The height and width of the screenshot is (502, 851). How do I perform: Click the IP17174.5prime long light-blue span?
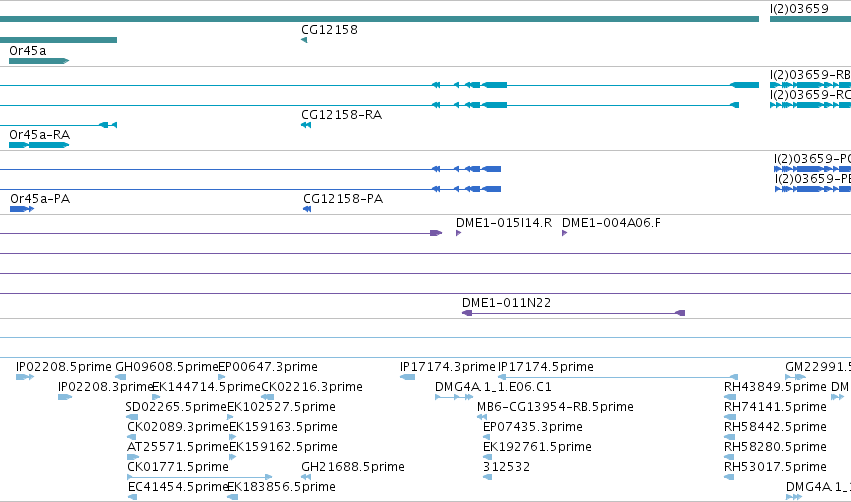(x=618, y=377)
